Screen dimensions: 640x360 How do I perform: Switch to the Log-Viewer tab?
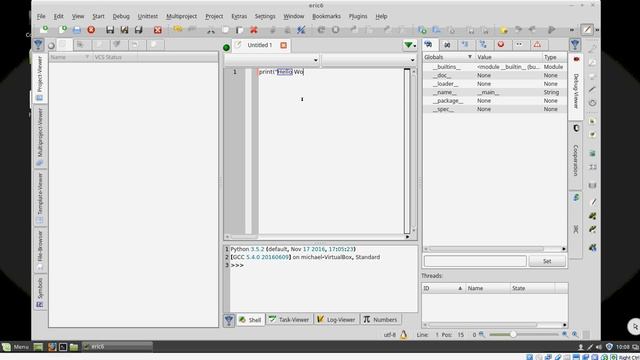pos(336,320)
